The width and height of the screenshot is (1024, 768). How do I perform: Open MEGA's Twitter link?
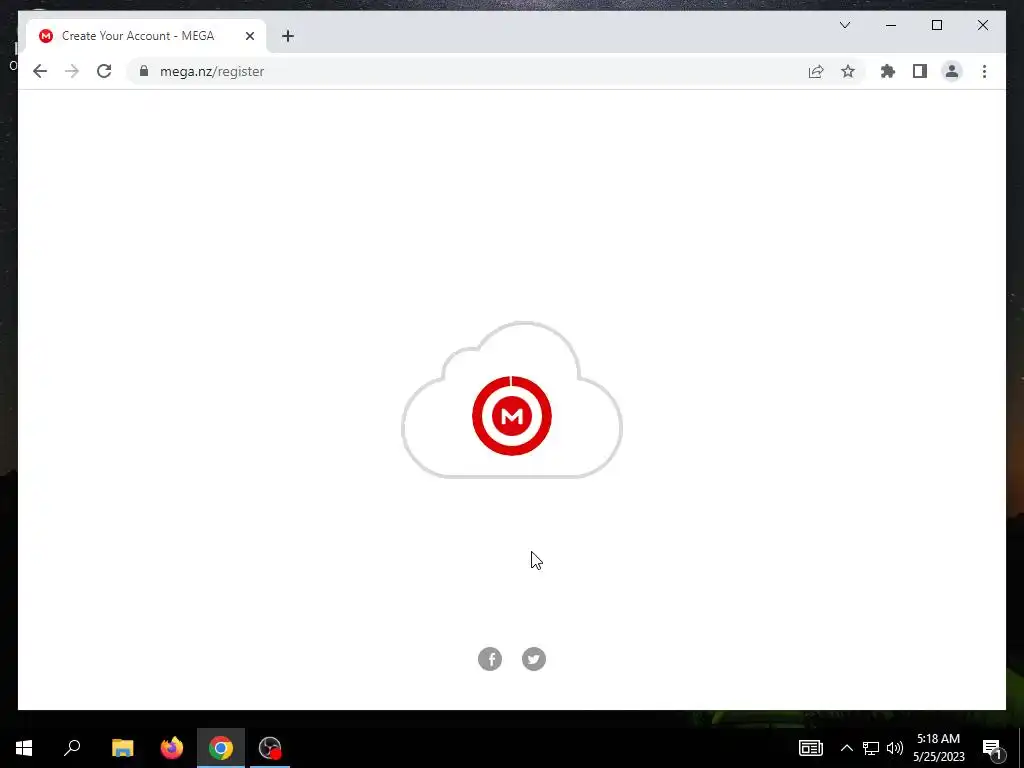(x=534, y=659)
